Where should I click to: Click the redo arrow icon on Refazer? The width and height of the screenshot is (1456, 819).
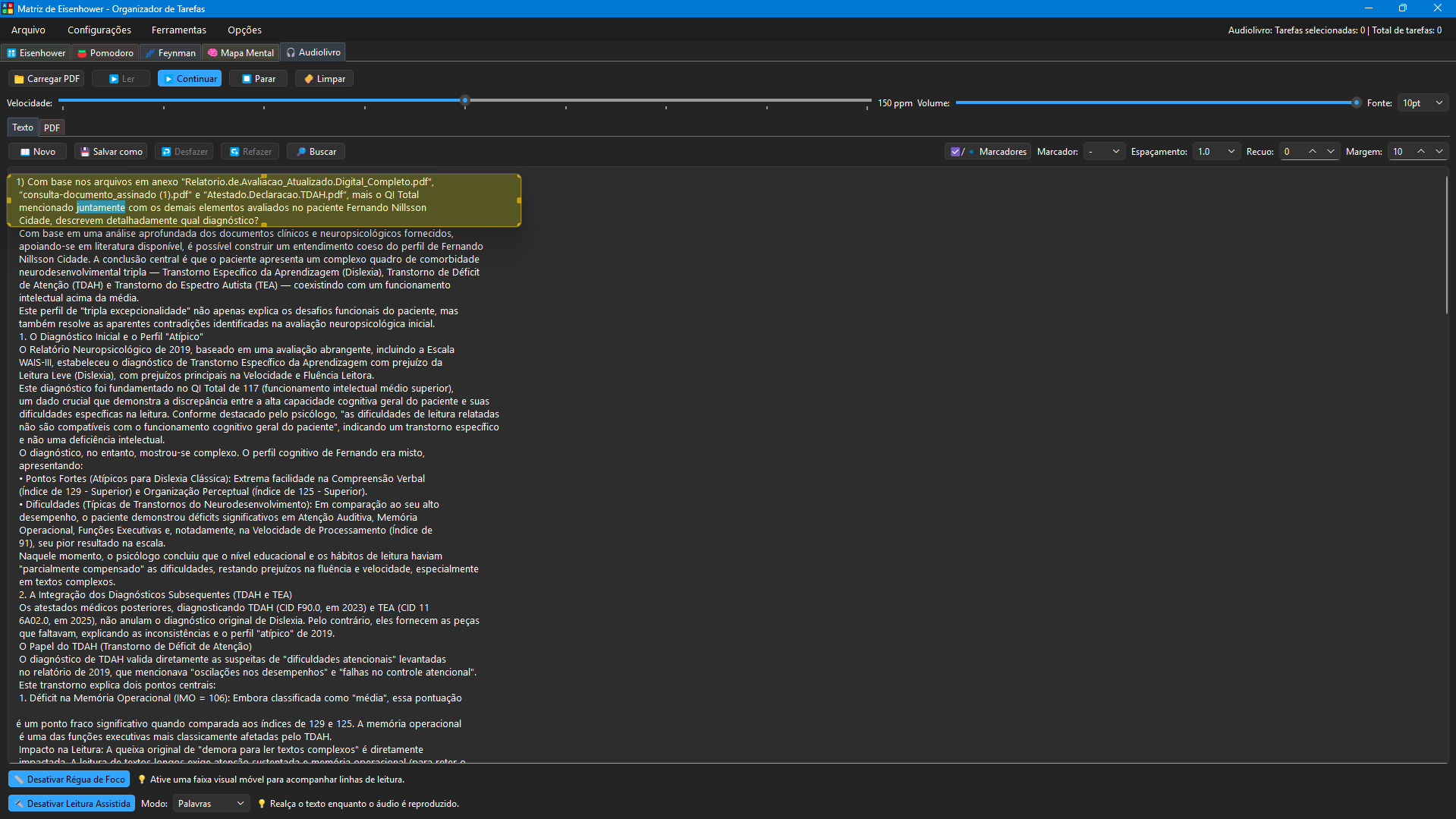[x=234, y=152]
